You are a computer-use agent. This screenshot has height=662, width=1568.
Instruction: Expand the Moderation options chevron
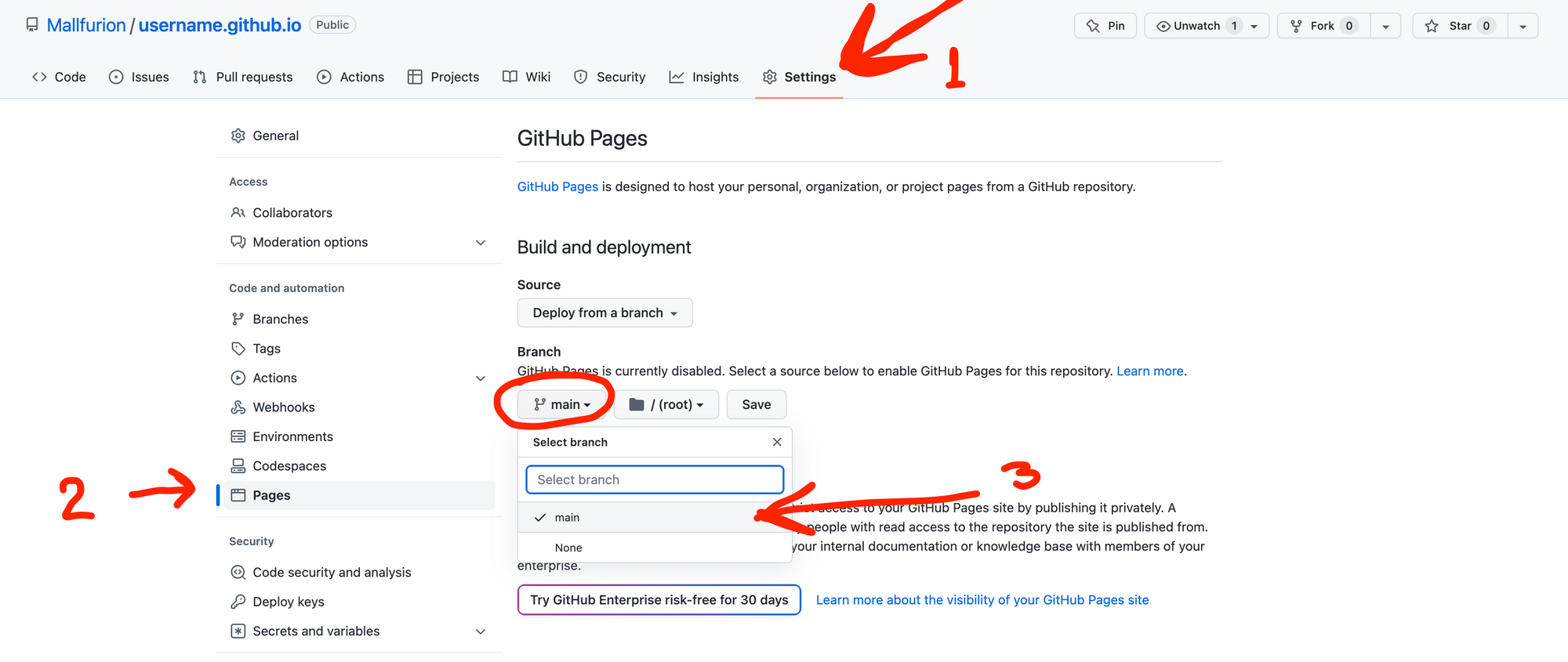tap(481, 242)
